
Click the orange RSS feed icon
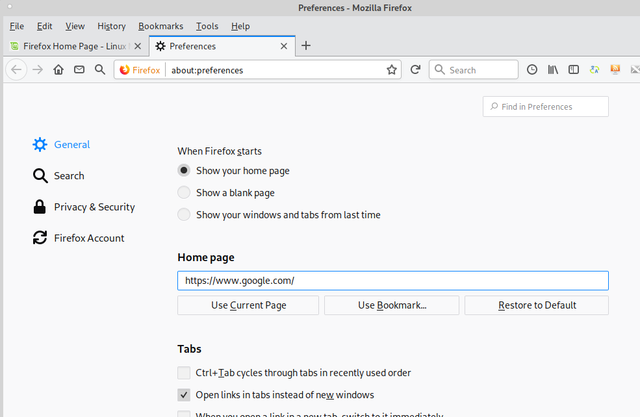(615, 70)
